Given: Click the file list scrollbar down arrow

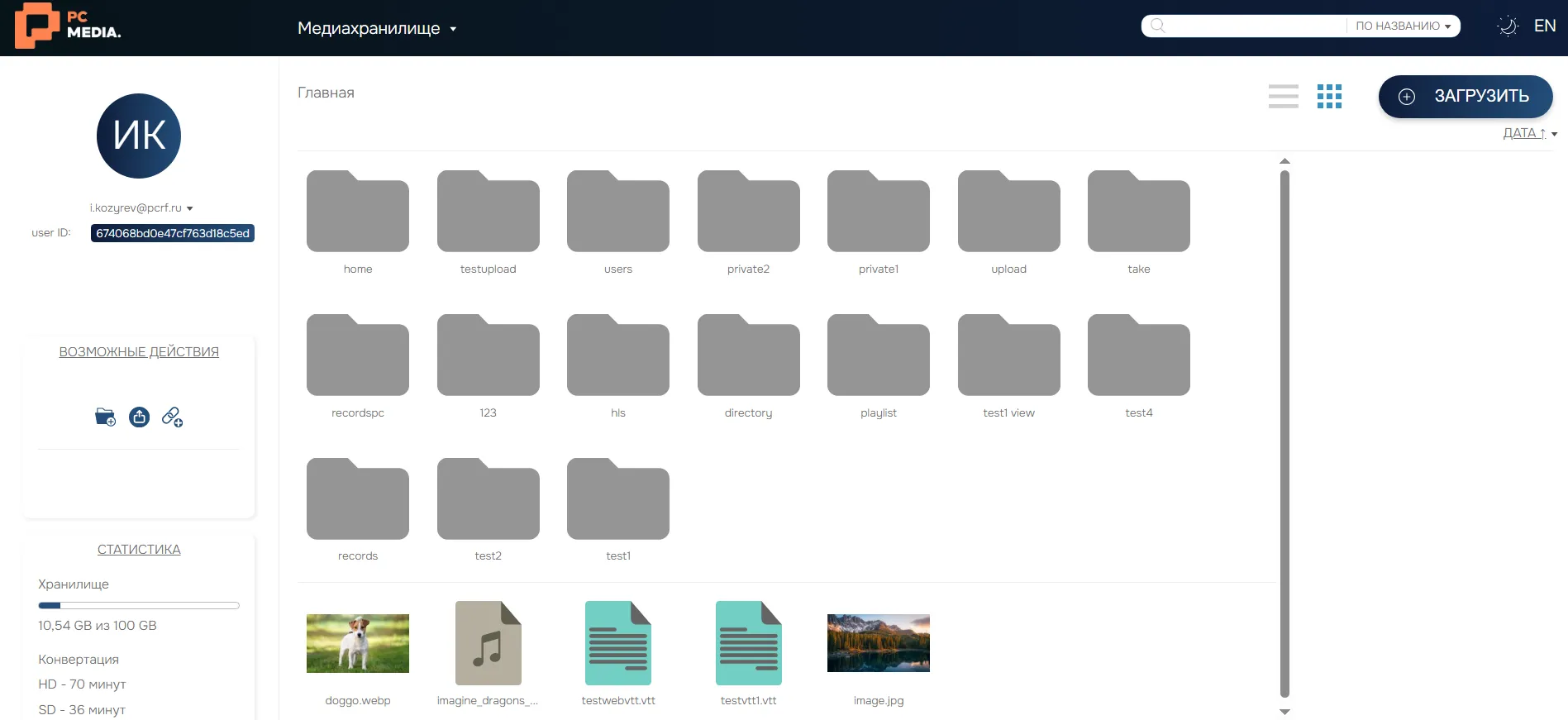Looking at the screenshot, I should (1284, 712).
